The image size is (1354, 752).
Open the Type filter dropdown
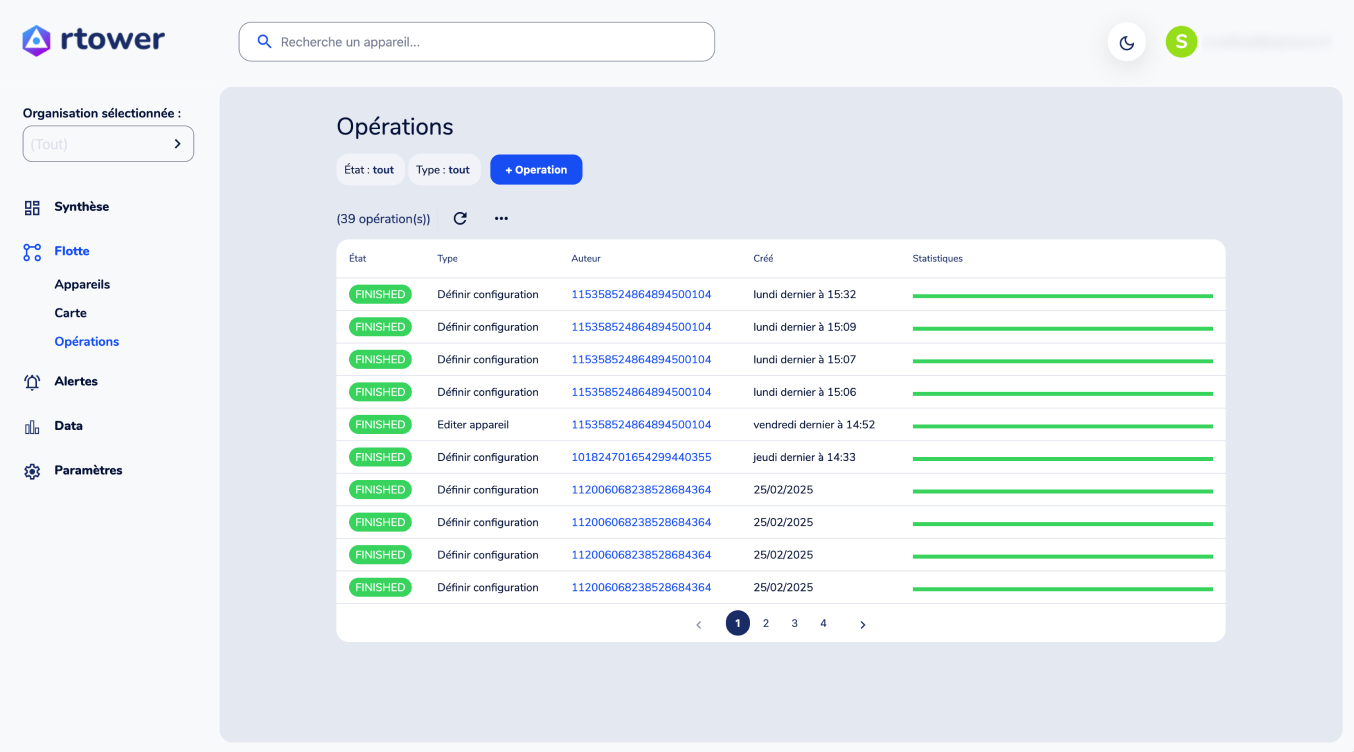[443, 170]
